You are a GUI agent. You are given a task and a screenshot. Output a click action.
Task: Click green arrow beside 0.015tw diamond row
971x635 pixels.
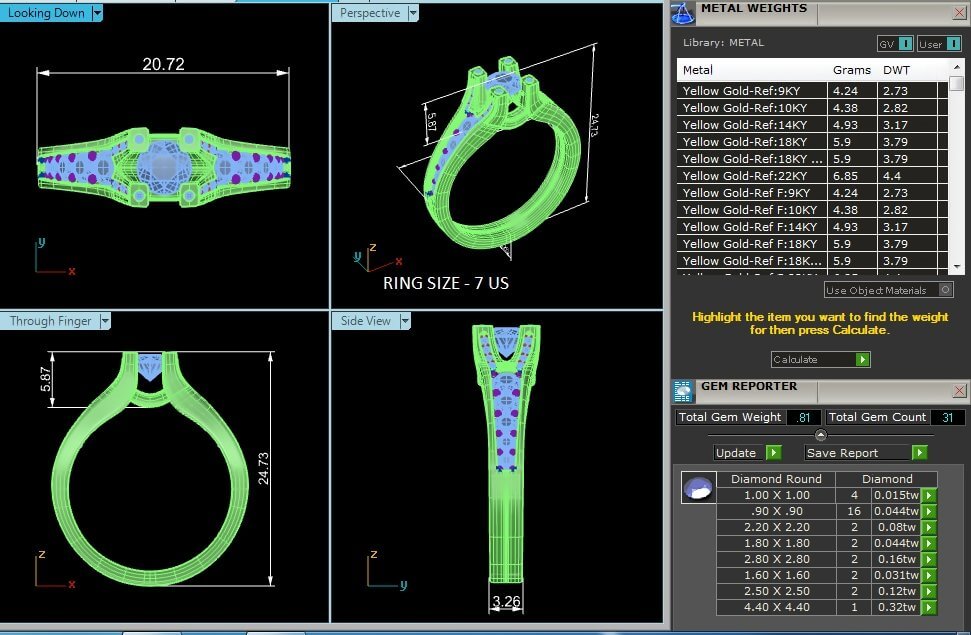pyautogui.click(x=929, y=496)
